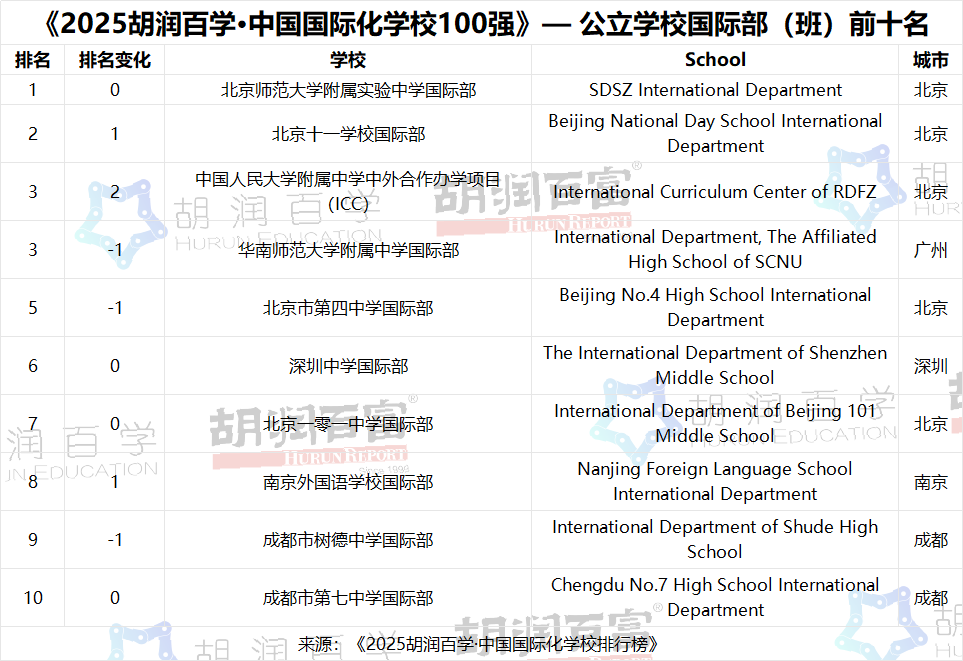Click the school name "成都市第七中学国际部"
This screenshot has height=661, width=963.
pos(348,598)
